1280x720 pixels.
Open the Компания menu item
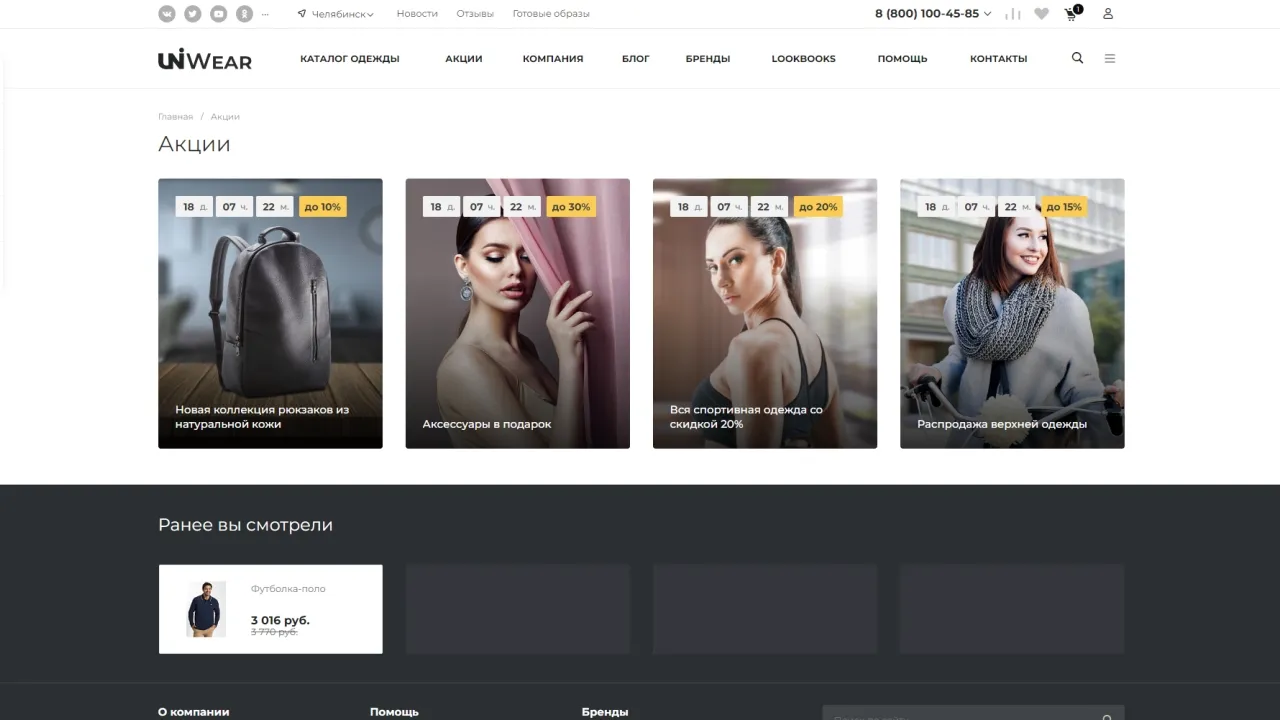tap(553, 59)
